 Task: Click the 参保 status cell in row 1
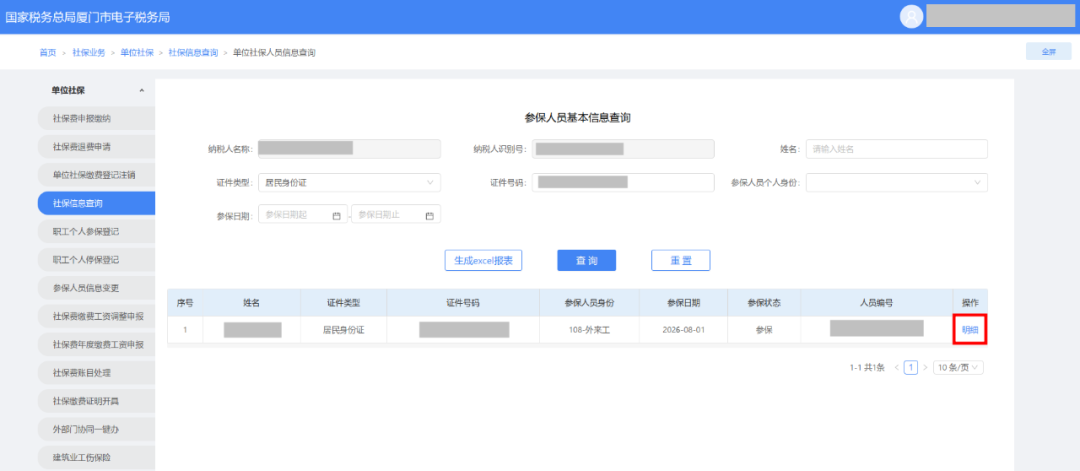(x=764, y=330)
